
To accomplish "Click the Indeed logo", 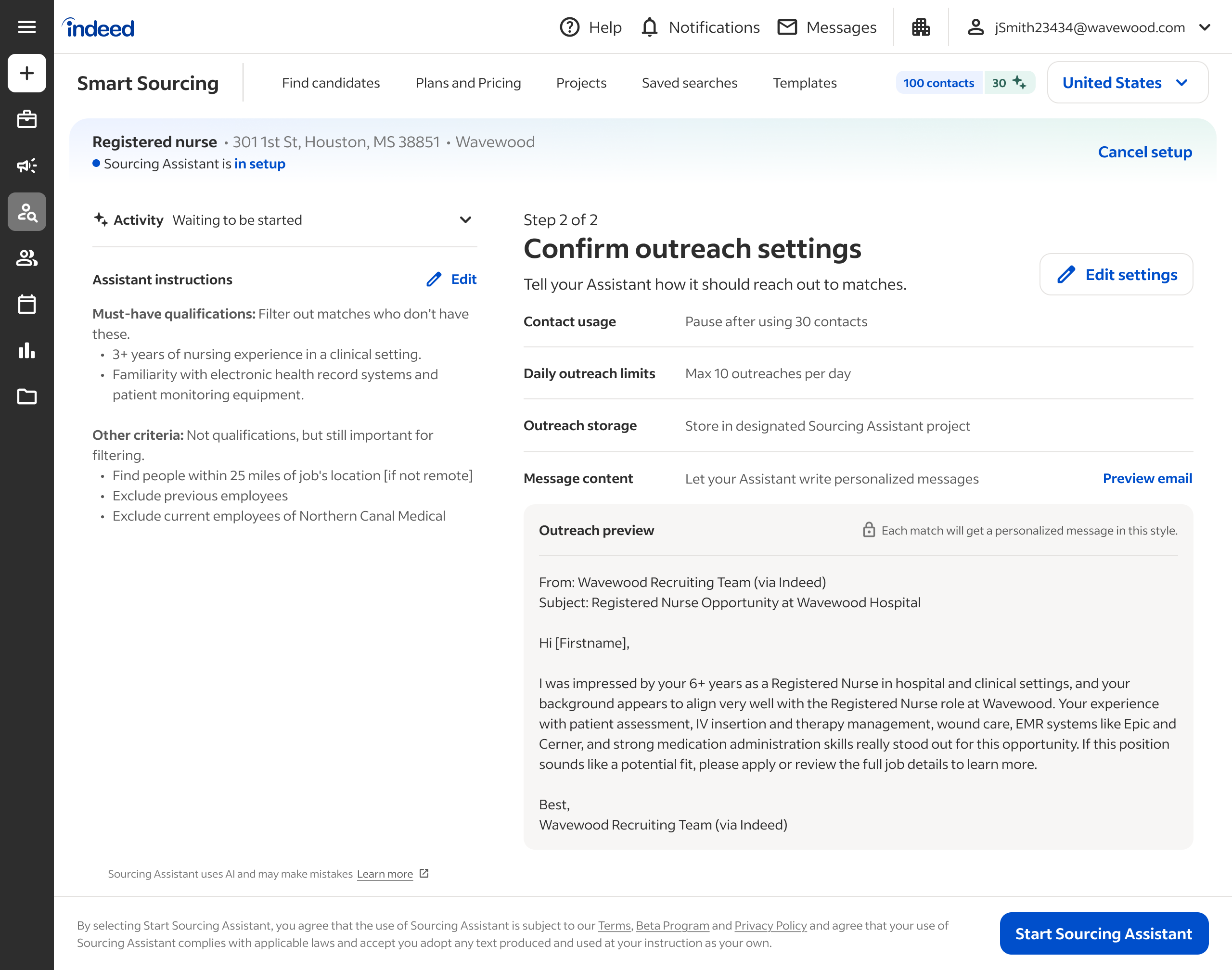I will [x=98, y=27].
